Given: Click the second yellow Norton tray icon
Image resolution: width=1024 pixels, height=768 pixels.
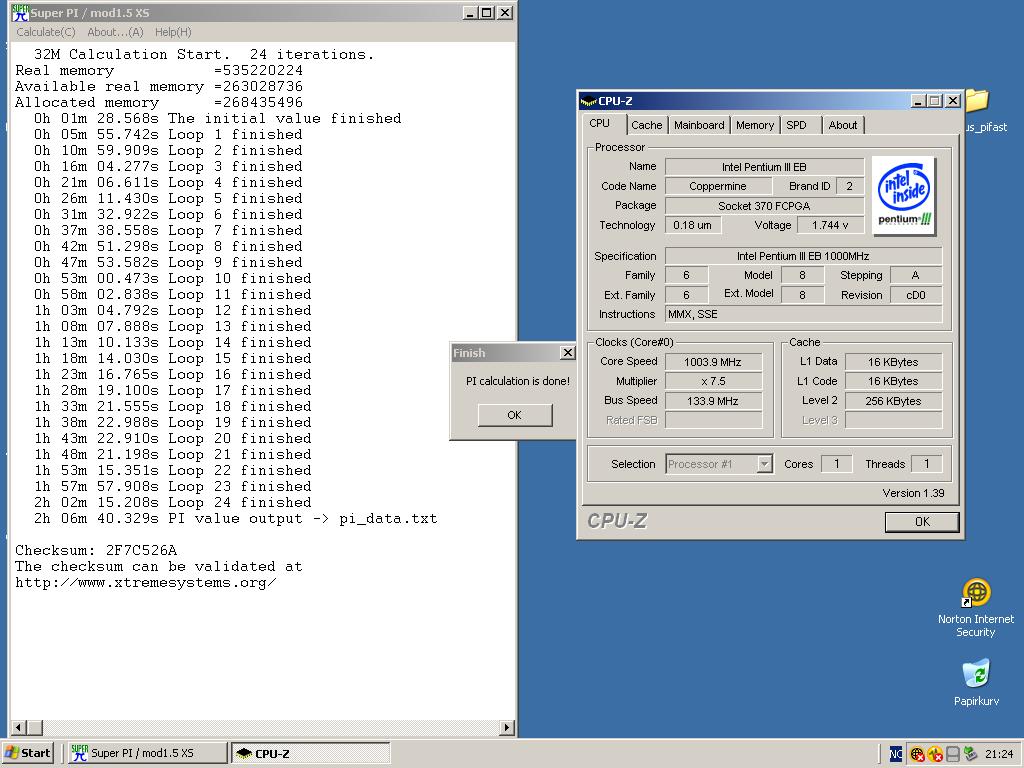Looking at the screenshot, I should coord(935,754).
